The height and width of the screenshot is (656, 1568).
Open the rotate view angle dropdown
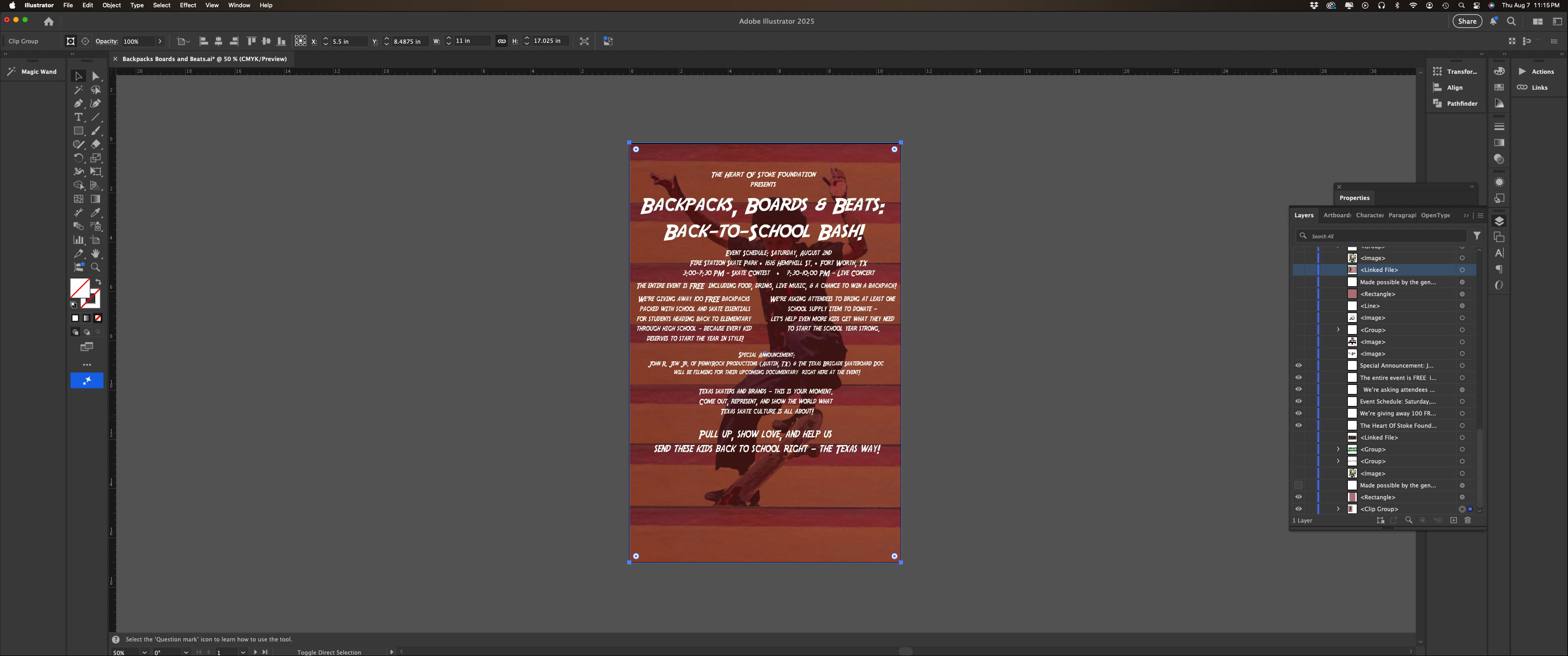click(186, 652)
